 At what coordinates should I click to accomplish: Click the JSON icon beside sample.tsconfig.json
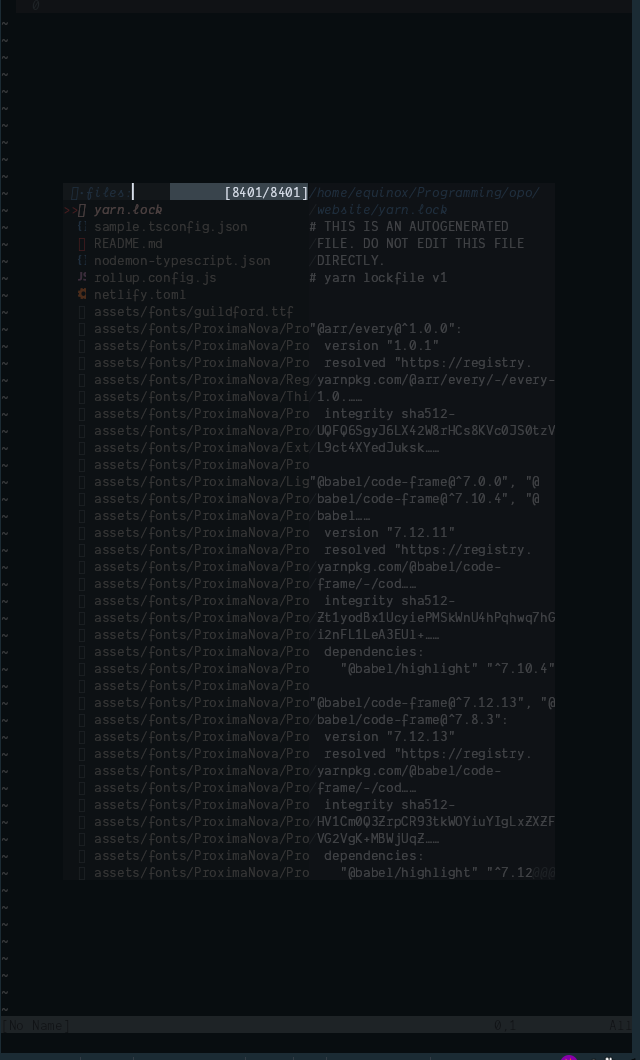(x=82, y=226)
